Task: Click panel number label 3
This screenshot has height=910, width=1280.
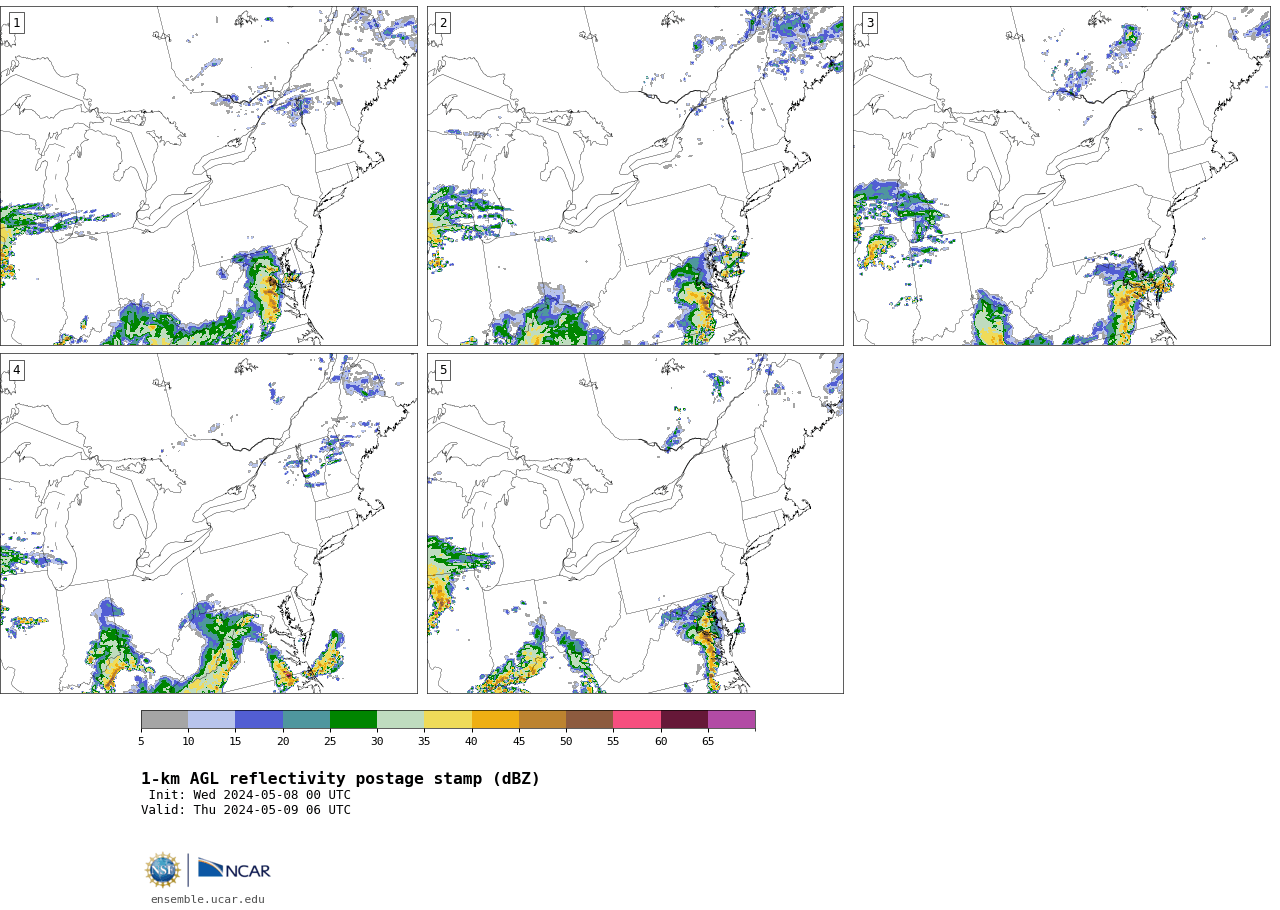Action: click(x=869, y=23)
